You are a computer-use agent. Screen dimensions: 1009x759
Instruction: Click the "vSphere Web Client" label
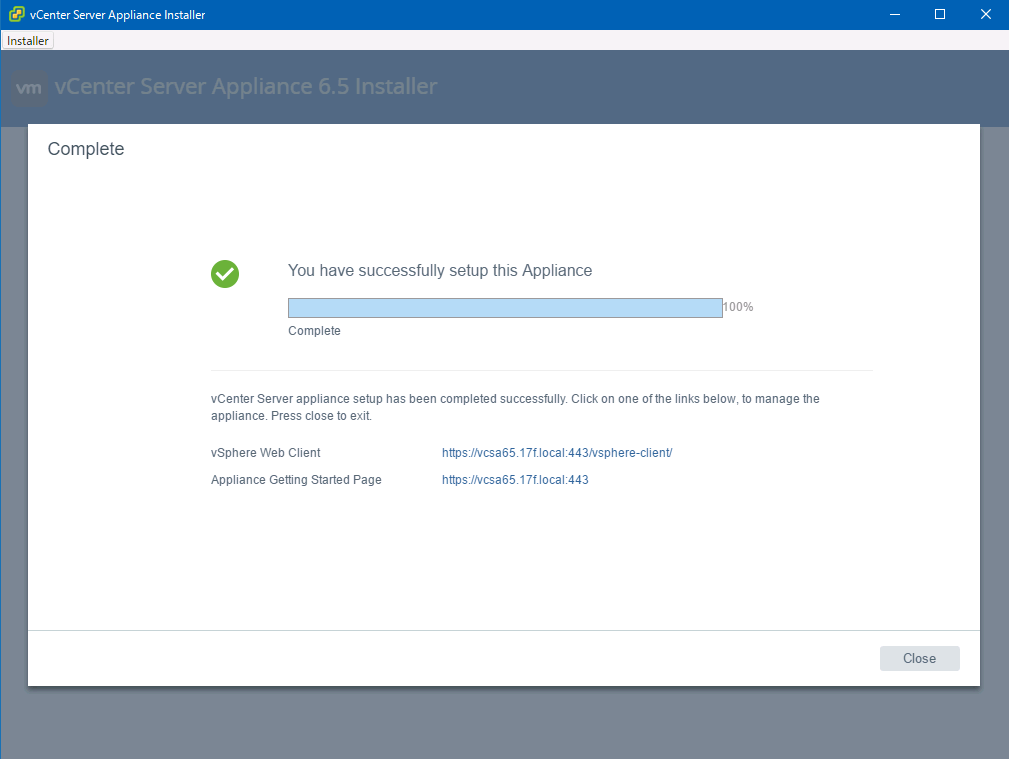(x=265, y=453)
